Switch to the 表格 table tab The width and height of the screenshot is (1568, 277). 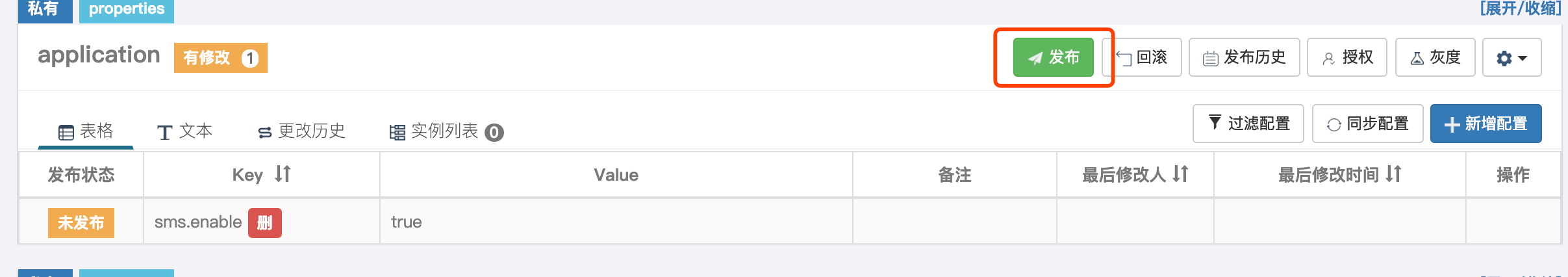[x=86, y=131]
